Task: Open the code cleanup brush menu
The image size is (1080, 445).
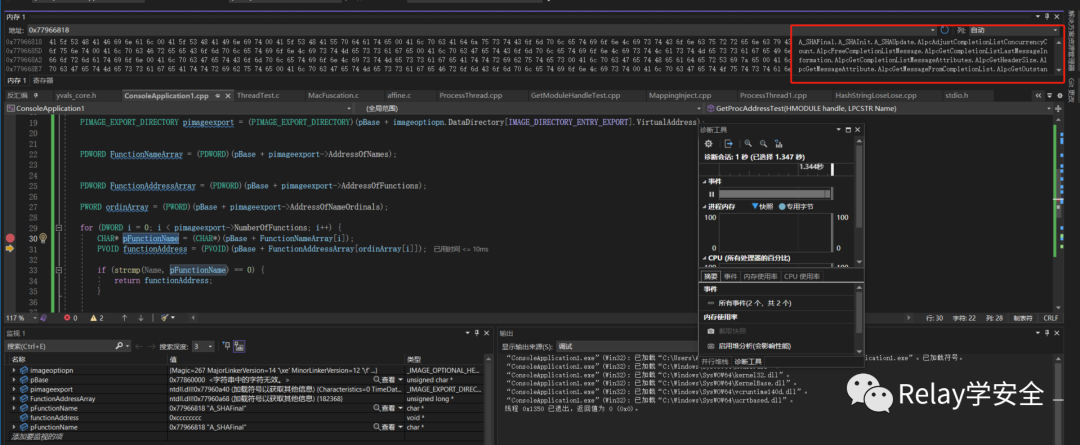Action: tap(167, 318)
